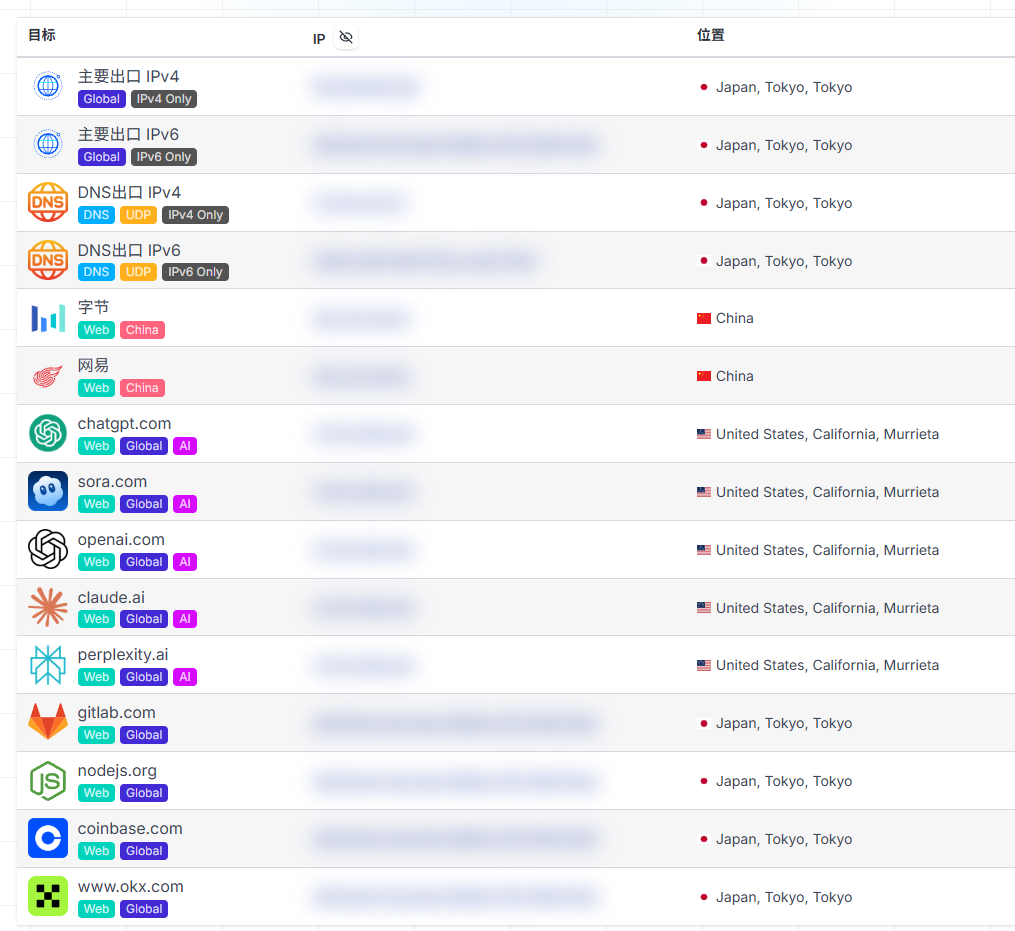1015x931 pixels.
Task: Click the gitlab.com fox logo icon
Action: click(x=48, y=722)
